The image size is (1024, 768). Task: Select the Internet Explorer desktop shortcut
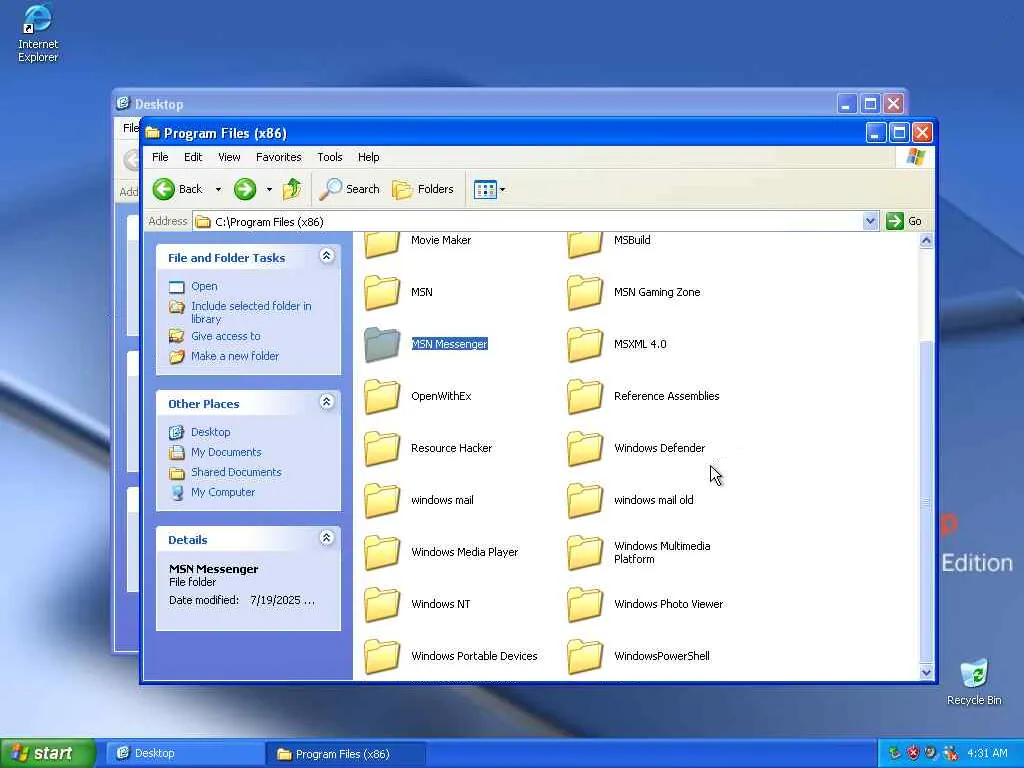[38, 33]
